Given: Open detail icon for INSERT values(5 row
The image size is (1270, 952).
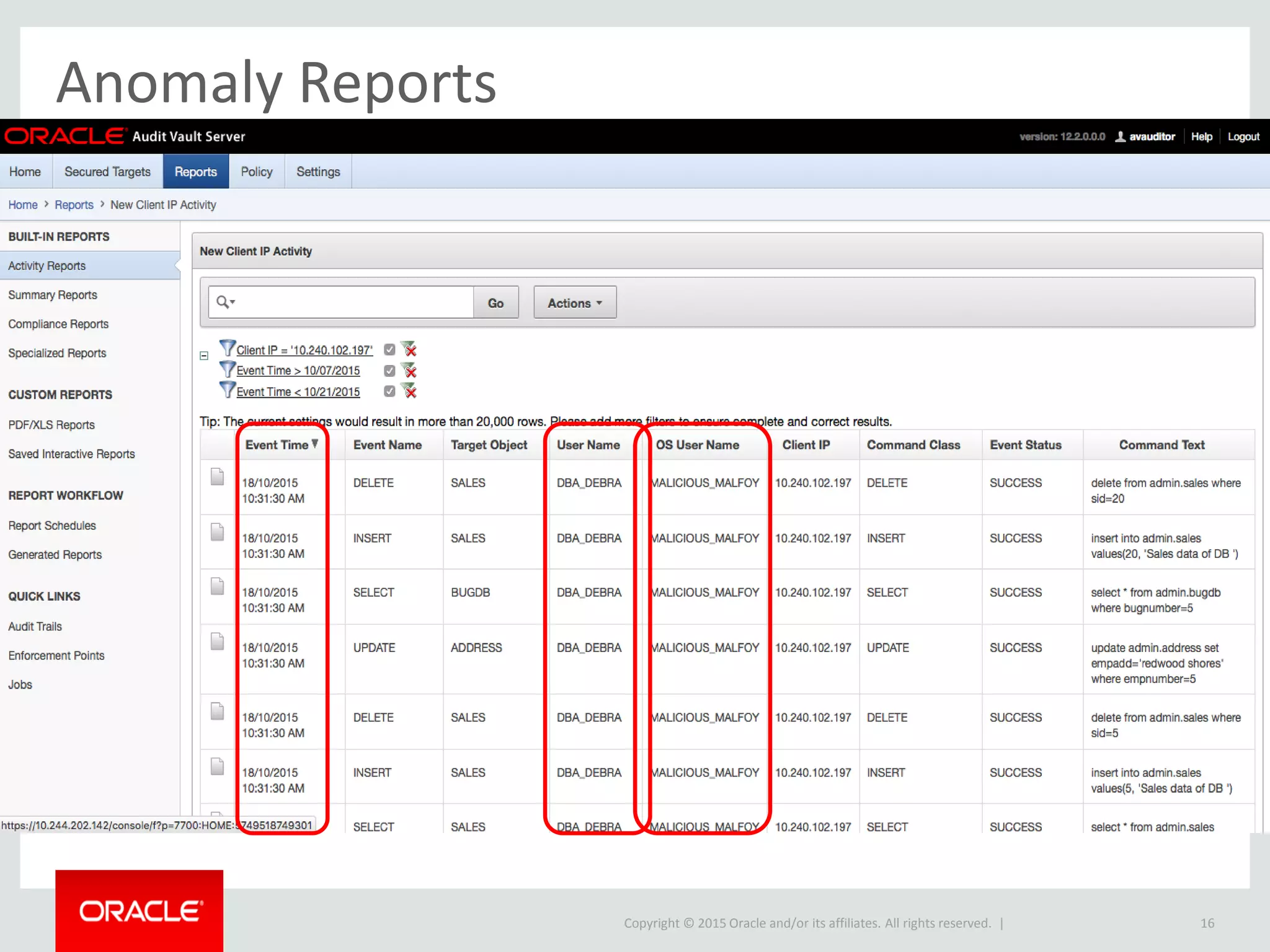Looking at the screenshot, I should tap(217, 766).
